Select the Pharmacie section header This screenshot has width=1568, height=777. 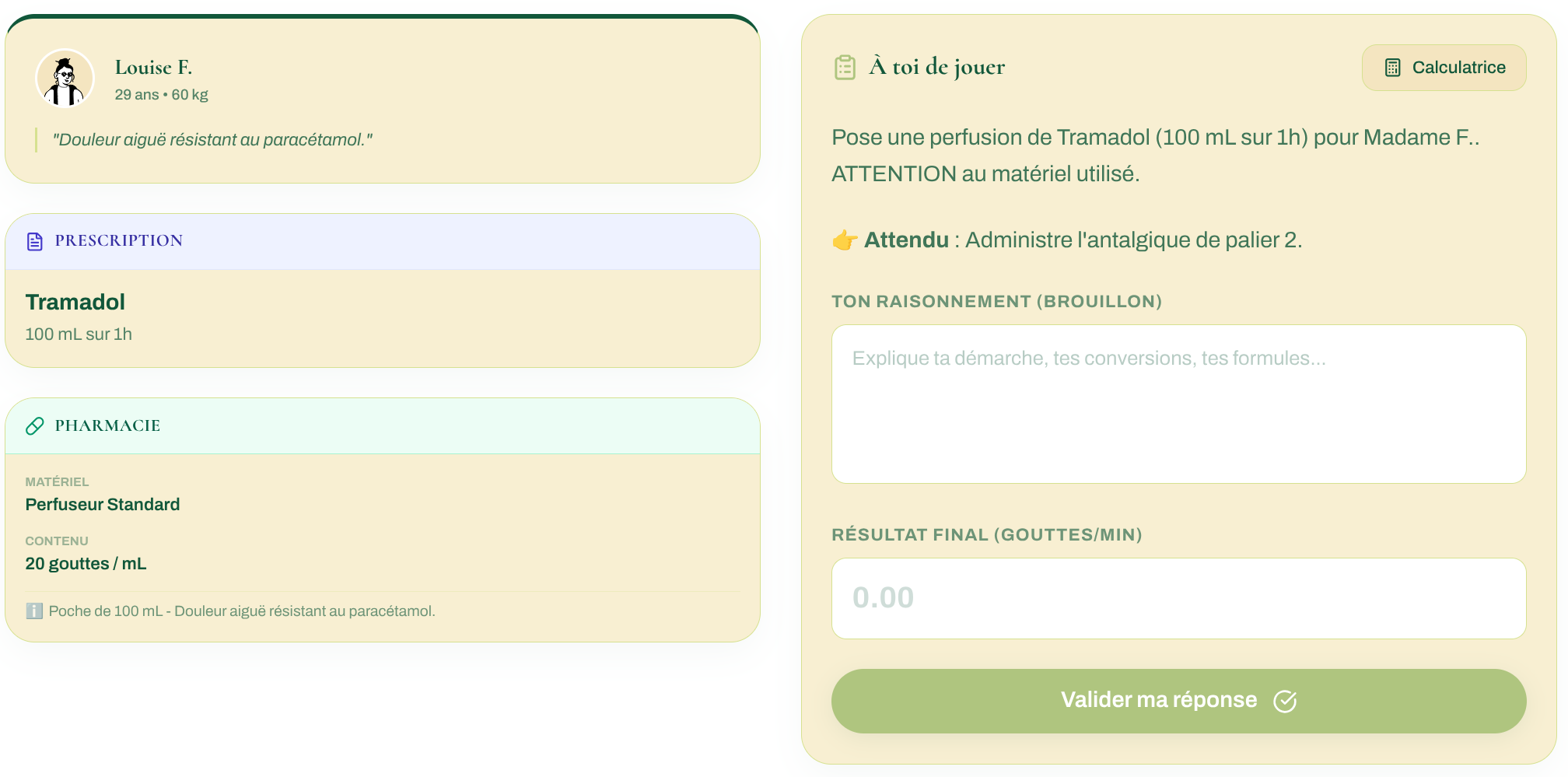coord(107,425)
